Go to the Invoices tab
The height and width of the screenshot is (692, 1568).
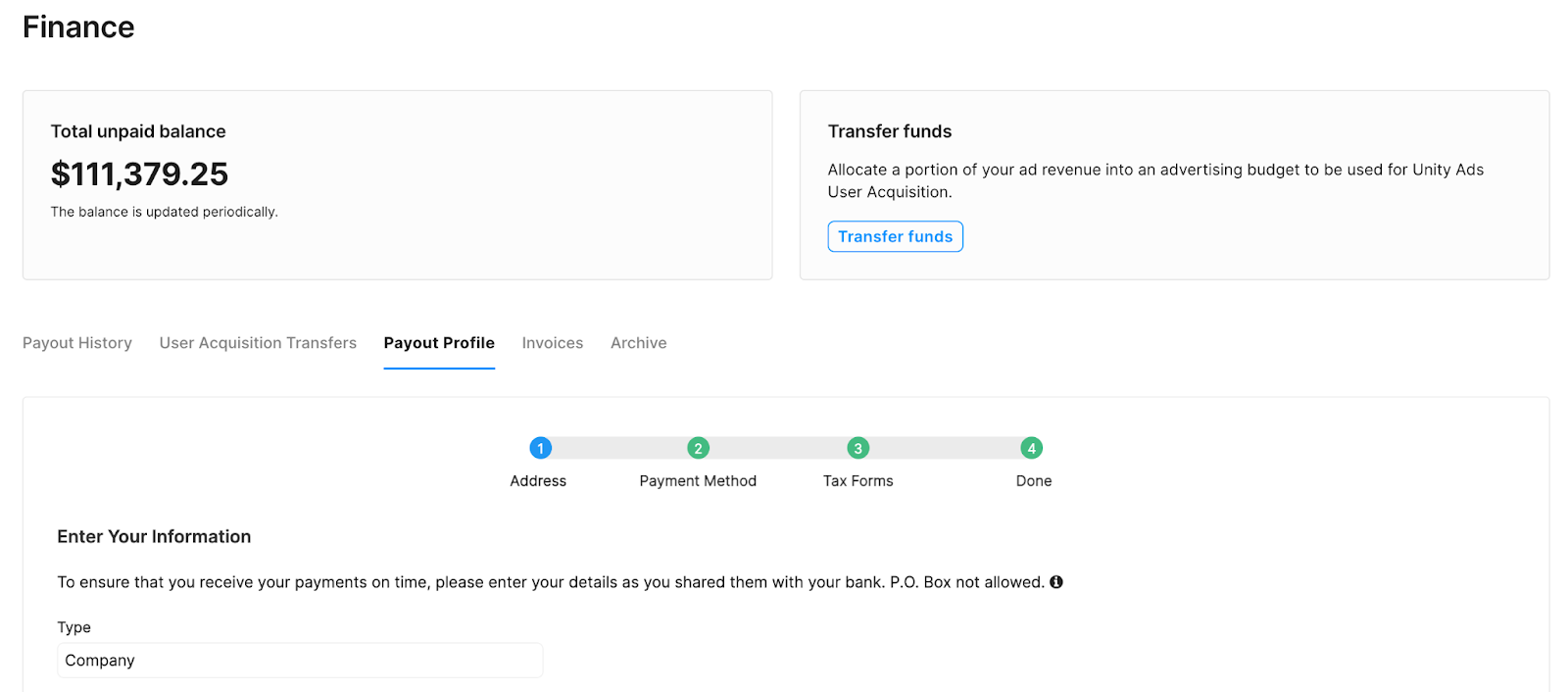click(553, 343)
